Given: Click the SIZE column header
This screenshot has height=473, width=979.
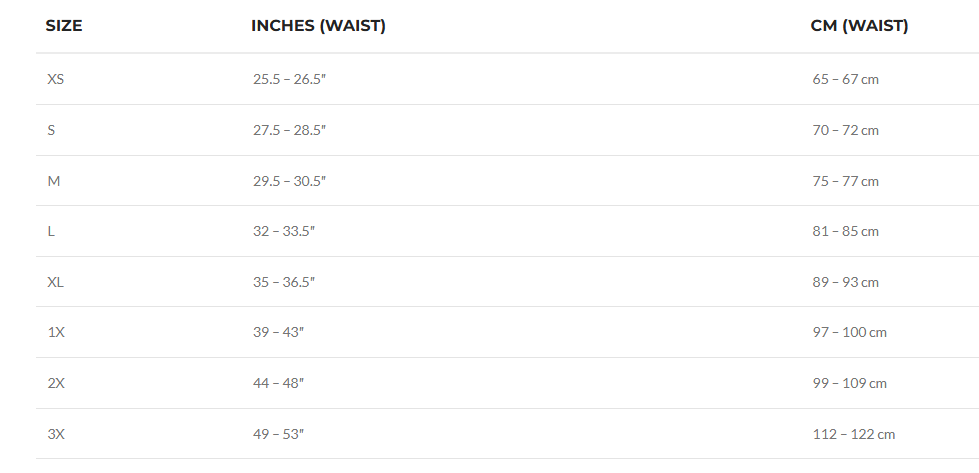Looking at the screenshot, I should pos(64,26).
